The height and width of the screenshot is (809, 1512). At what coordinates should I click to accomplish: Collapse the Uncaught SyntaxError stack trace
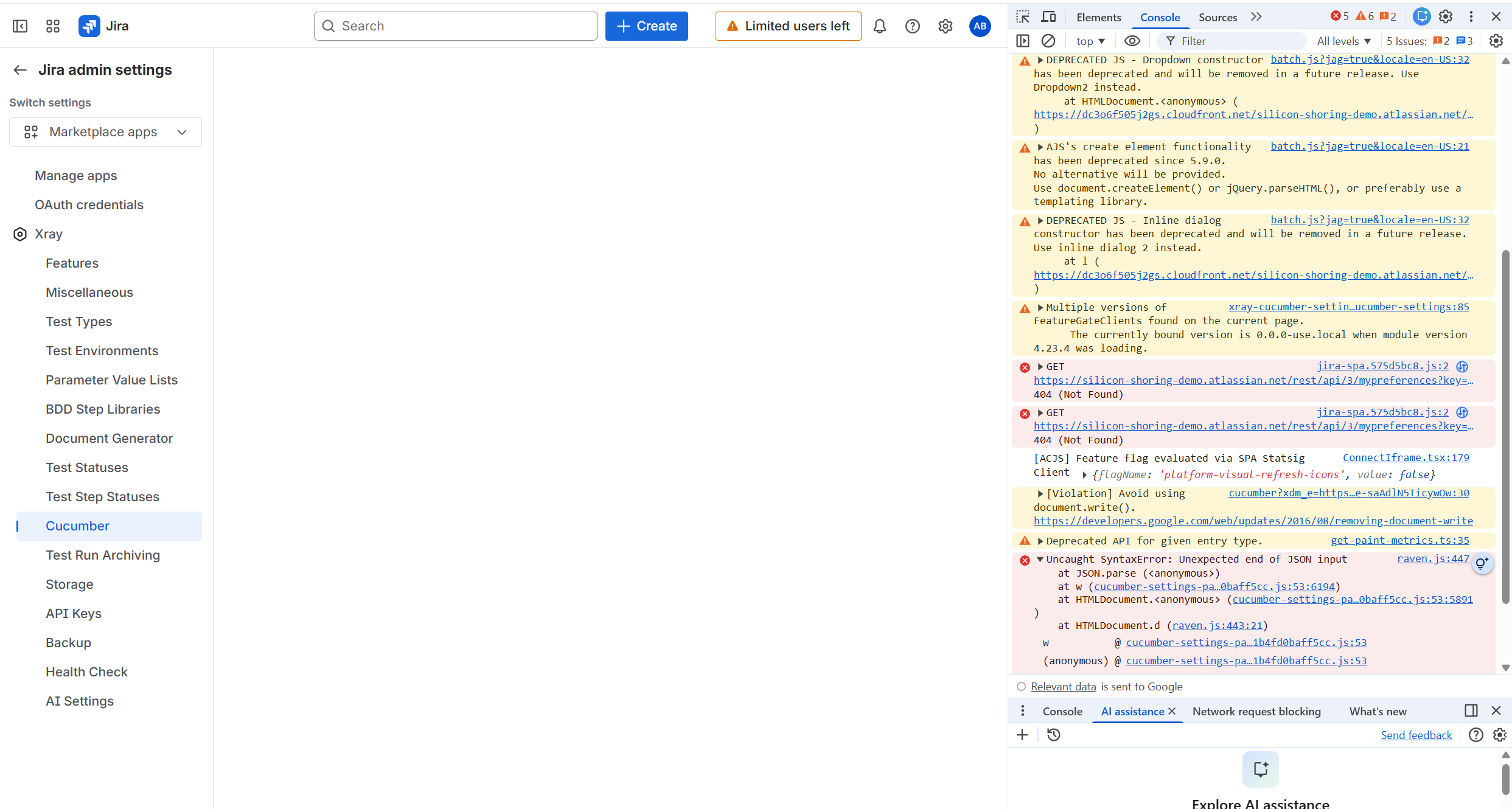(1040, 559)
